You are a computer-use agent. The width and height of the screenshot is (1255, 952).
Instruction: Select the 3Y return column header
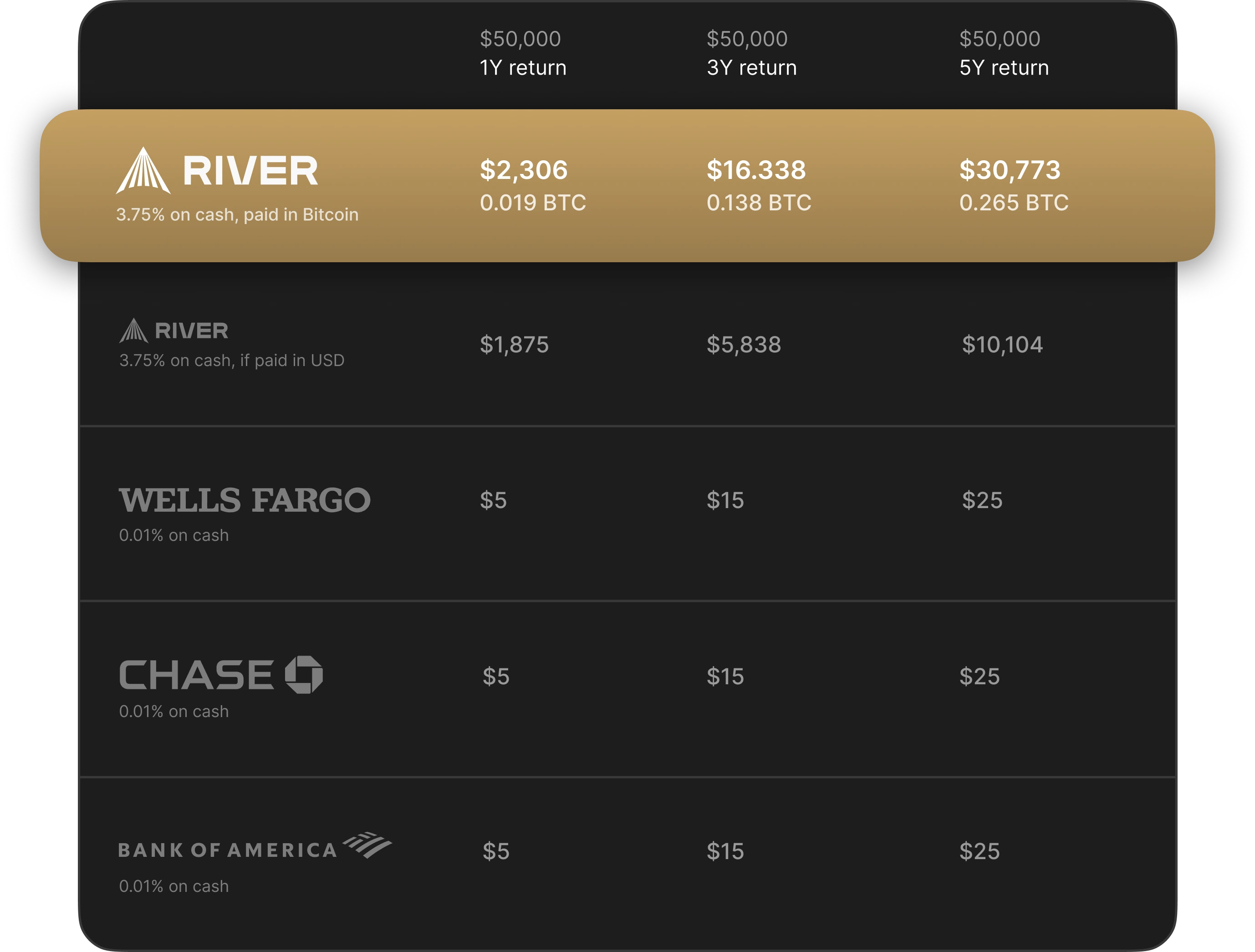coord(752,53)
